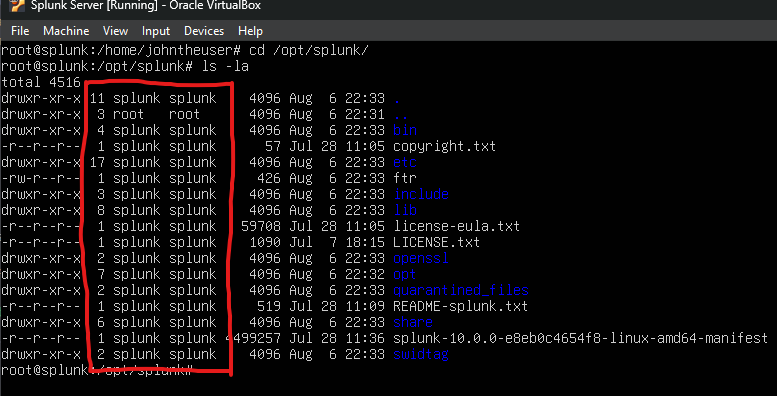Image resolution: width=777 pixels, height=396 pixels.
Task: Click the 'quarantined_files' directory name
Action: [461, 290]
